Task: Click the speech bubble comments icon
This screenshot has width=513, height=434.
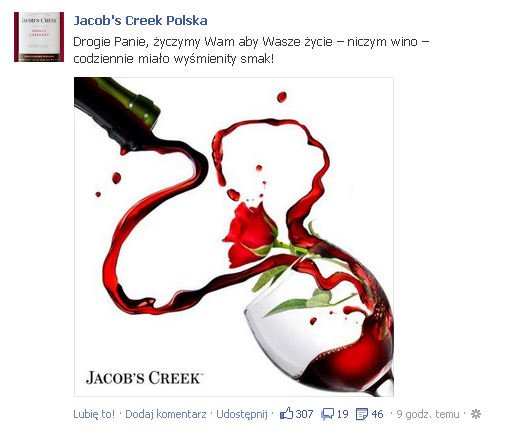Action: point(327,414)
